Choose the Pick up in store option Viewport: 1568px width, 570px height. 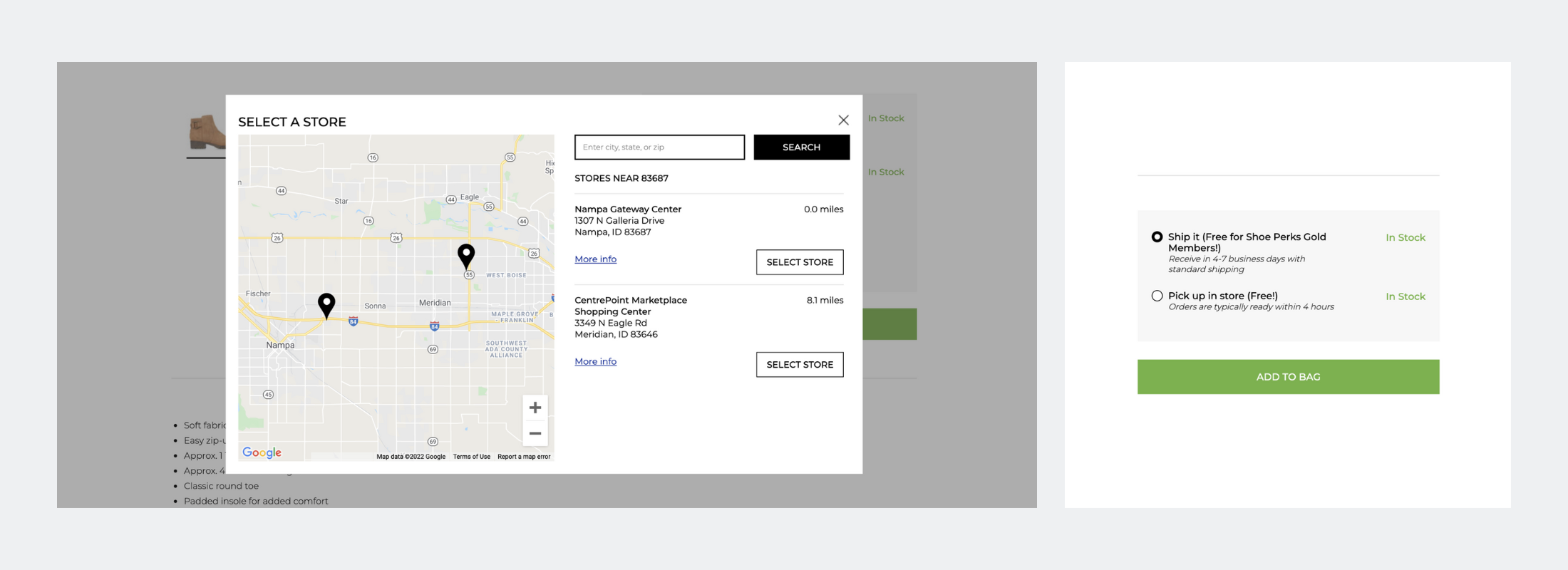pyautogui.click(x=1157, y=296)
